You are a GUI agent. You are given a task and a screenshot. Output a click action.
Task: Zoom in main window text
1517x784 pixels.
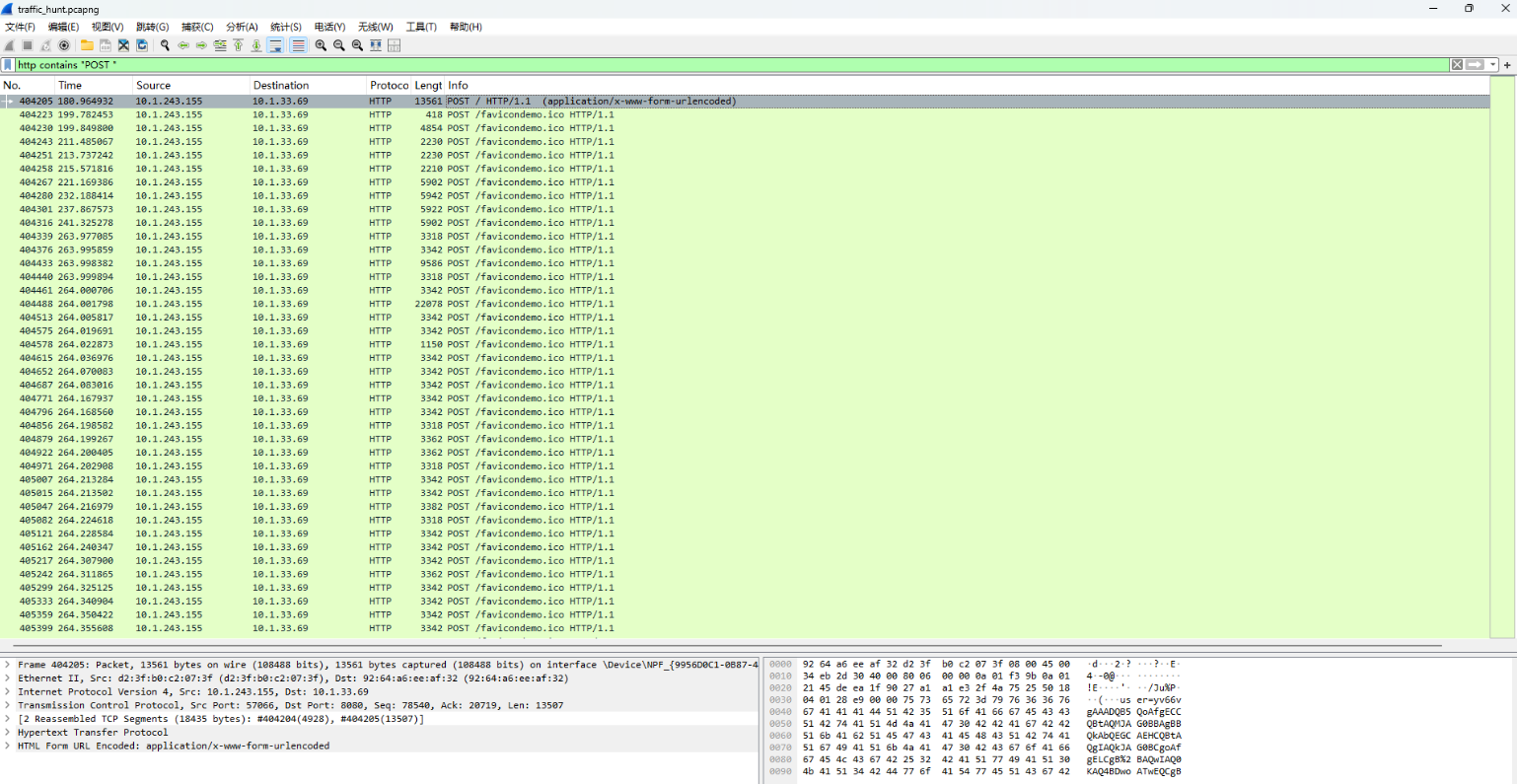[x=321, y=45]
